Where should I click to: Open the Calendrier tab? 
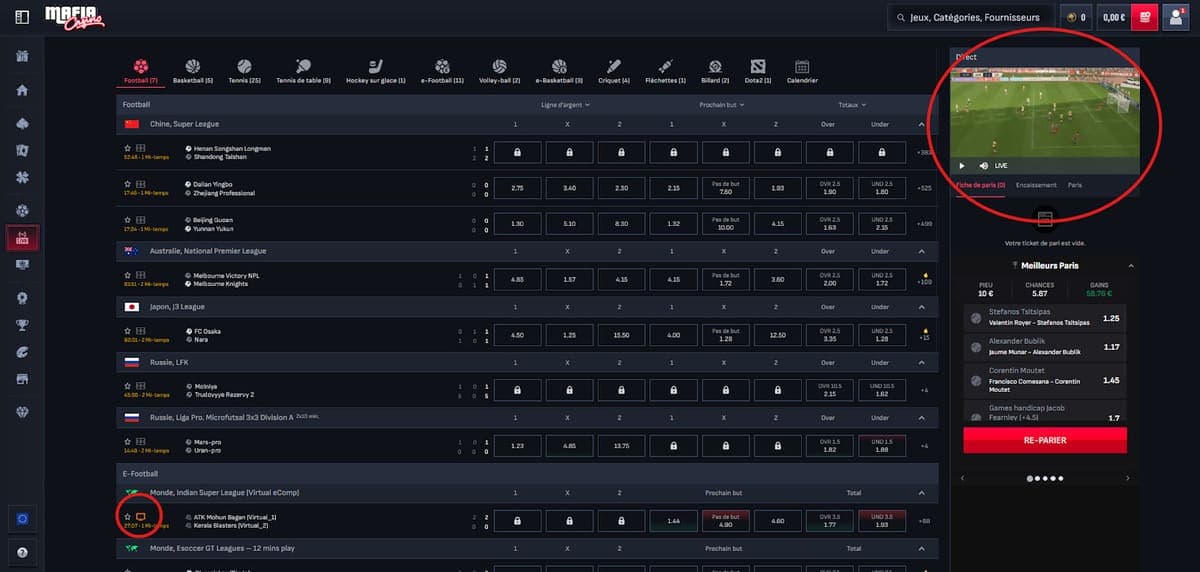pos(802,71)
